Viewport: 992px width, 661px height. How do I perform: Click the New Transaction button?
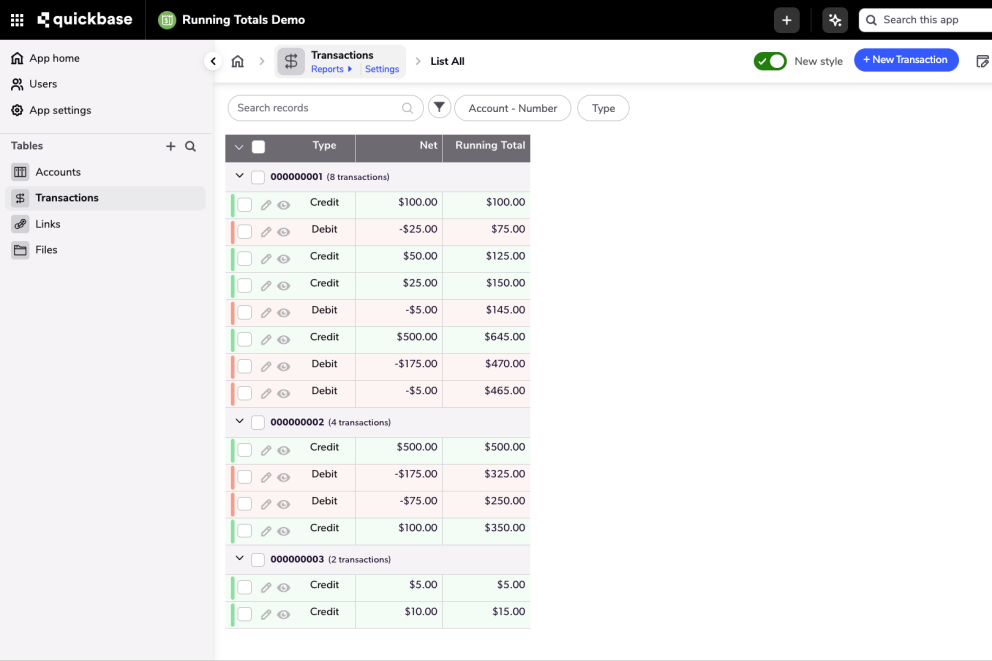click(906, 60)
